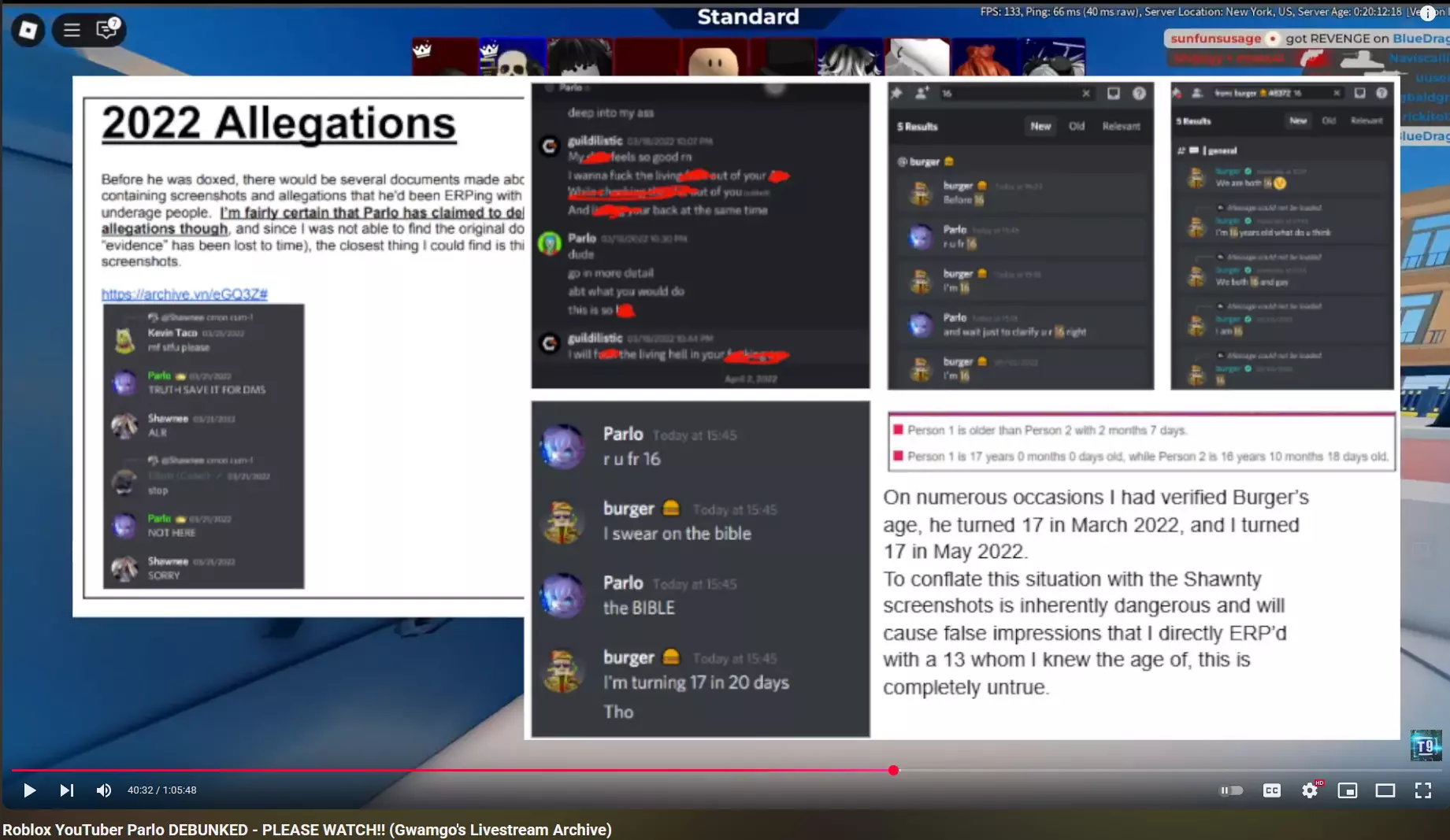Open the archive.vn/eGQ3Z# link
1450x840 pixels.
pyautogui.click(x=184, y=294)
